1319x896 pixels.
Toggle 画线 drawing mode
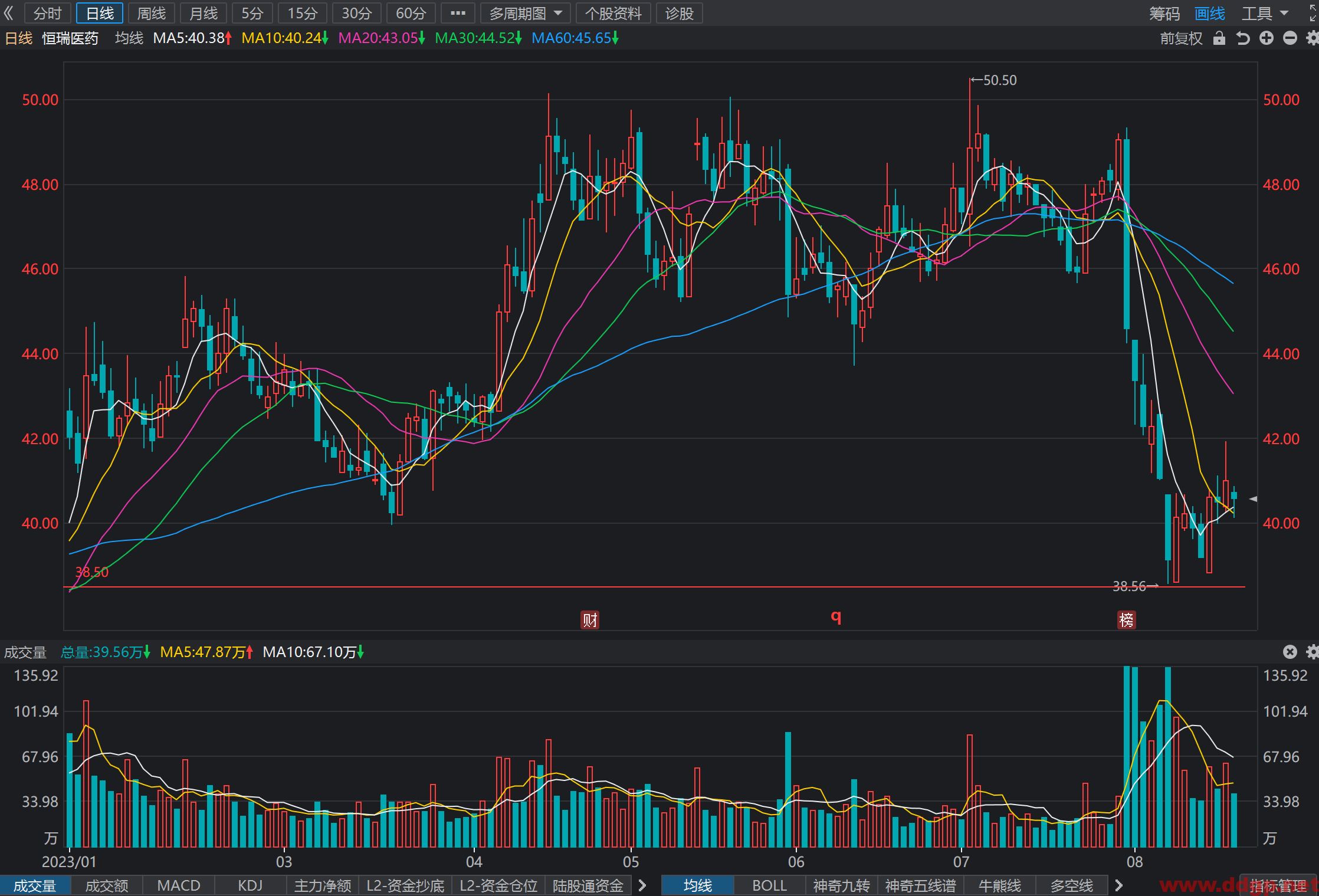pos(1210,13)
